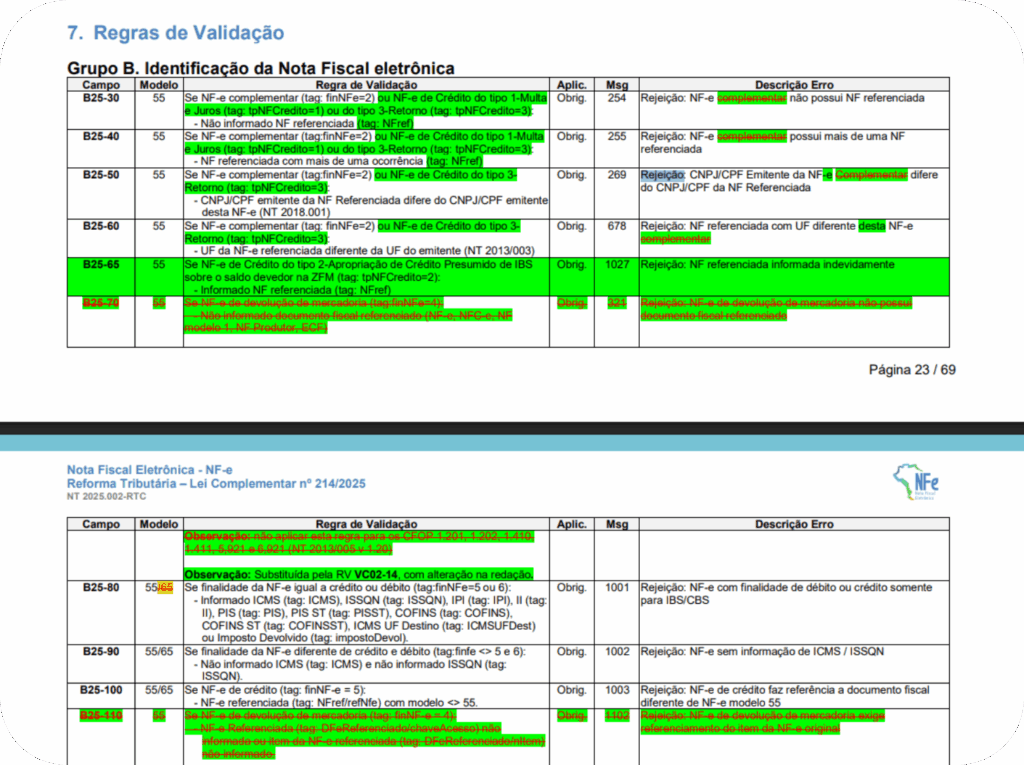Click message code 678
Image resolution: width=1024 pixels, height=765 pixels.
(617, 226)
